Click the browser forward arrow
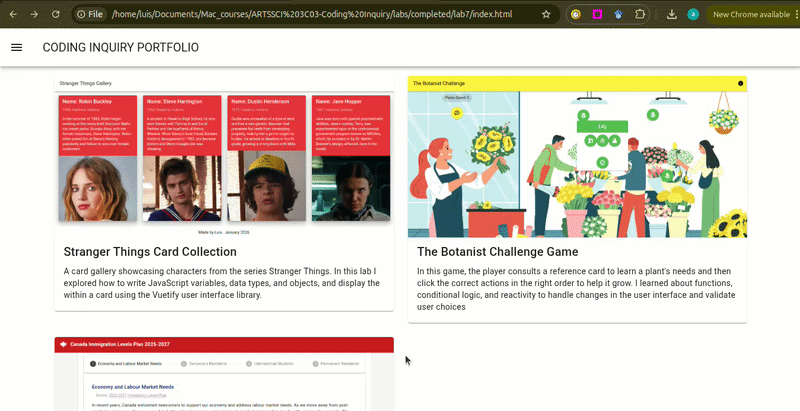 (x=34, y=14)
